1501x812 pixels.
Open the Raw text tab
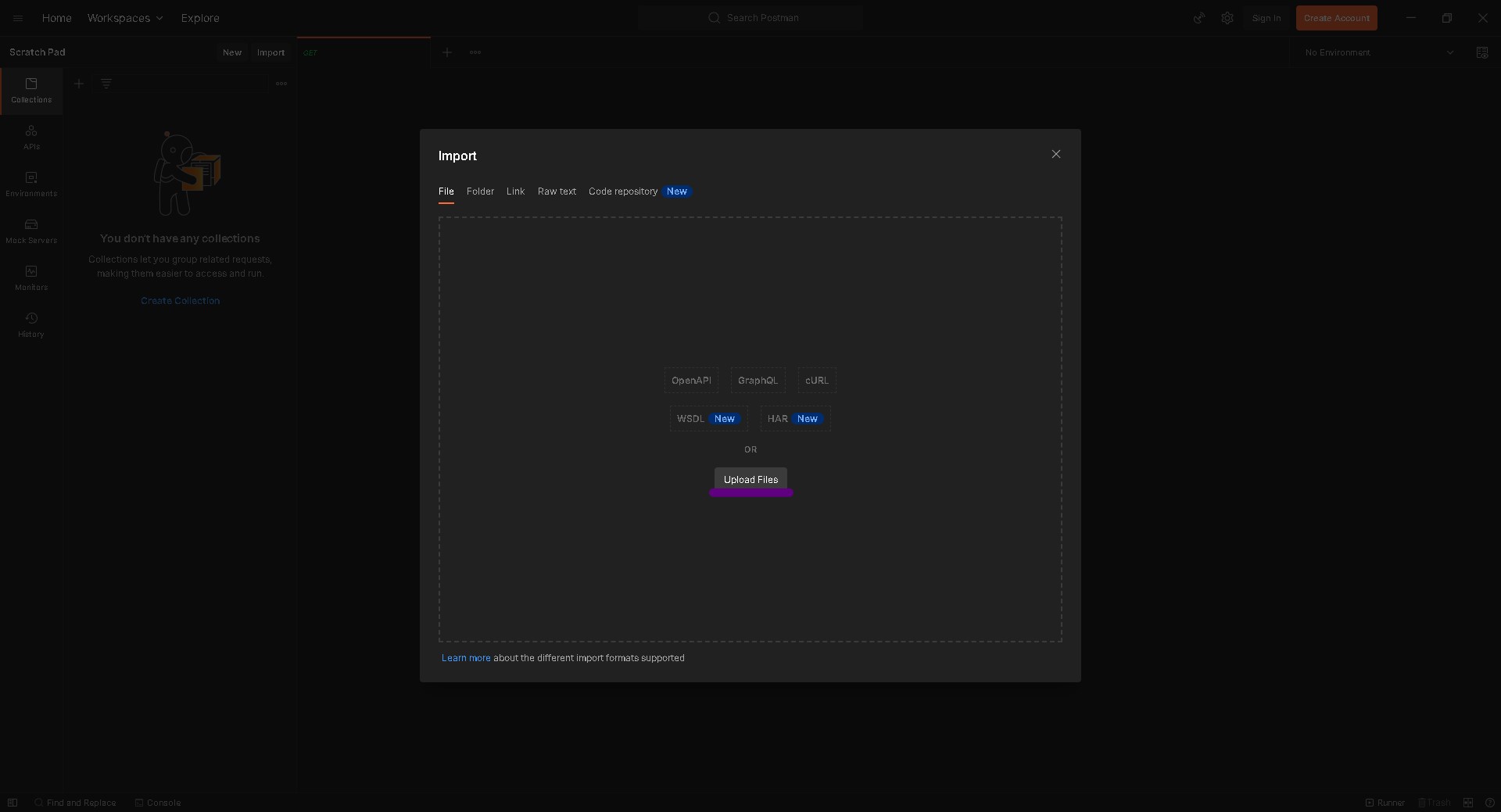[x=557, y=191]
